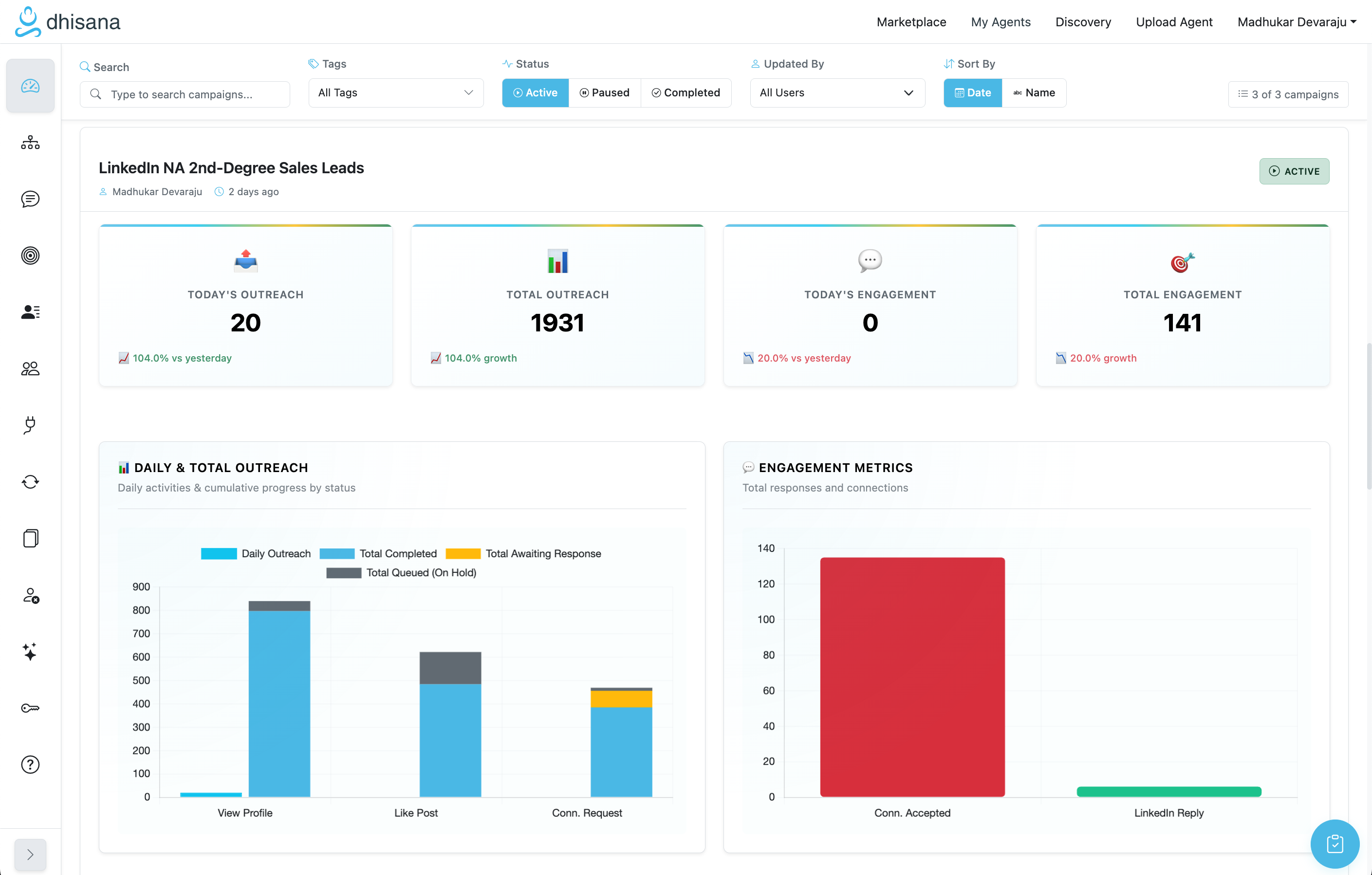
Task: Open the My Agents nav item
Action: tap(1001, 21)
